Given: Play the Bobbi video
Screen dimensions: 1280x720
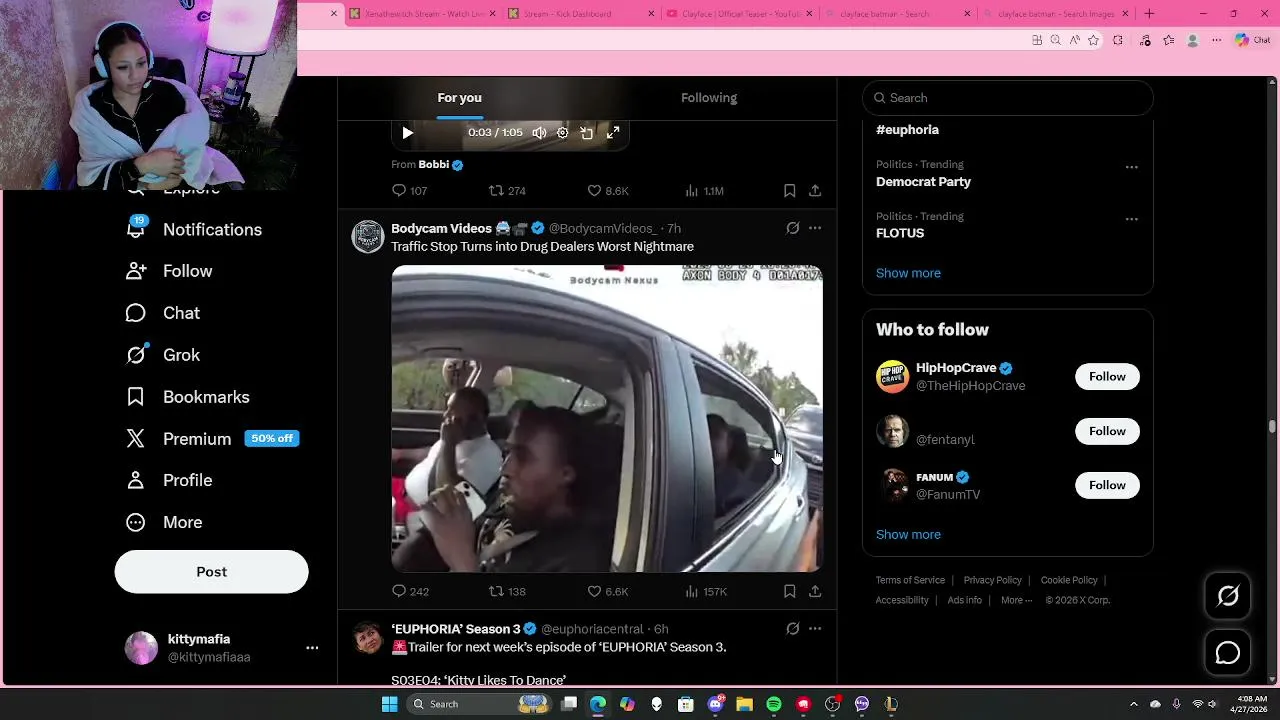Looking at the screenshot, I should 407,132.
